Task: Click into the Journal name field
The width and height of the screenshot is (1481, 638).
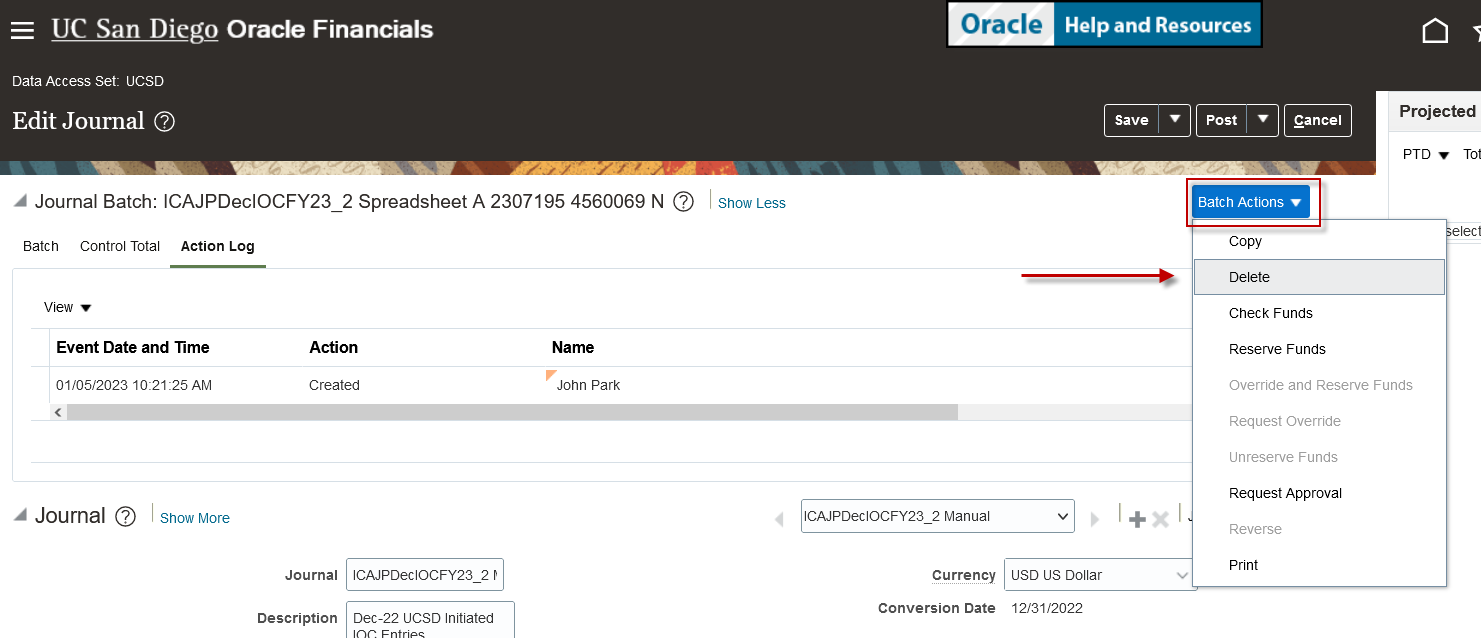Action: (424, 575)
